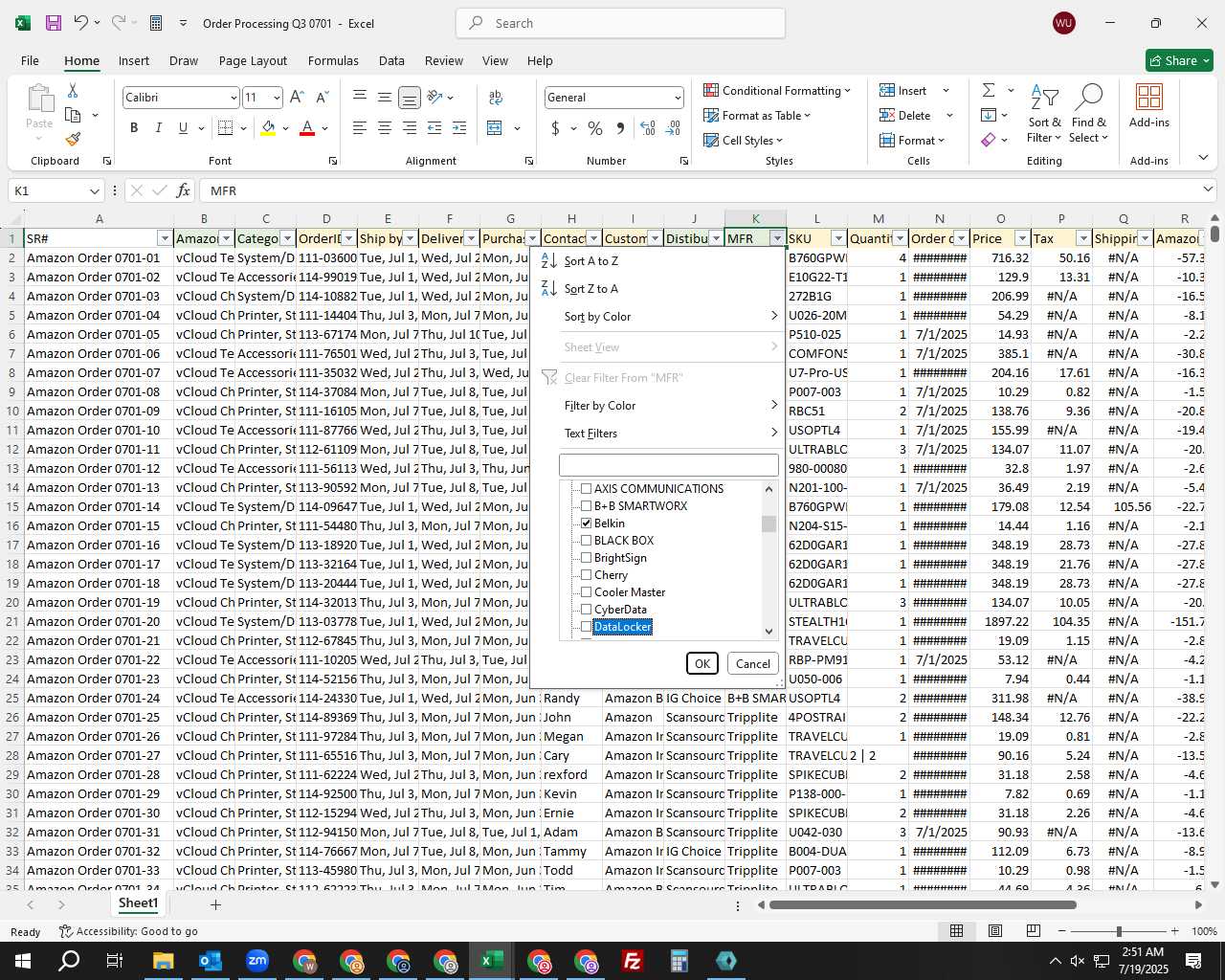Click Decrease Decimal icon

pyautogui.click(x=673, y=127)
